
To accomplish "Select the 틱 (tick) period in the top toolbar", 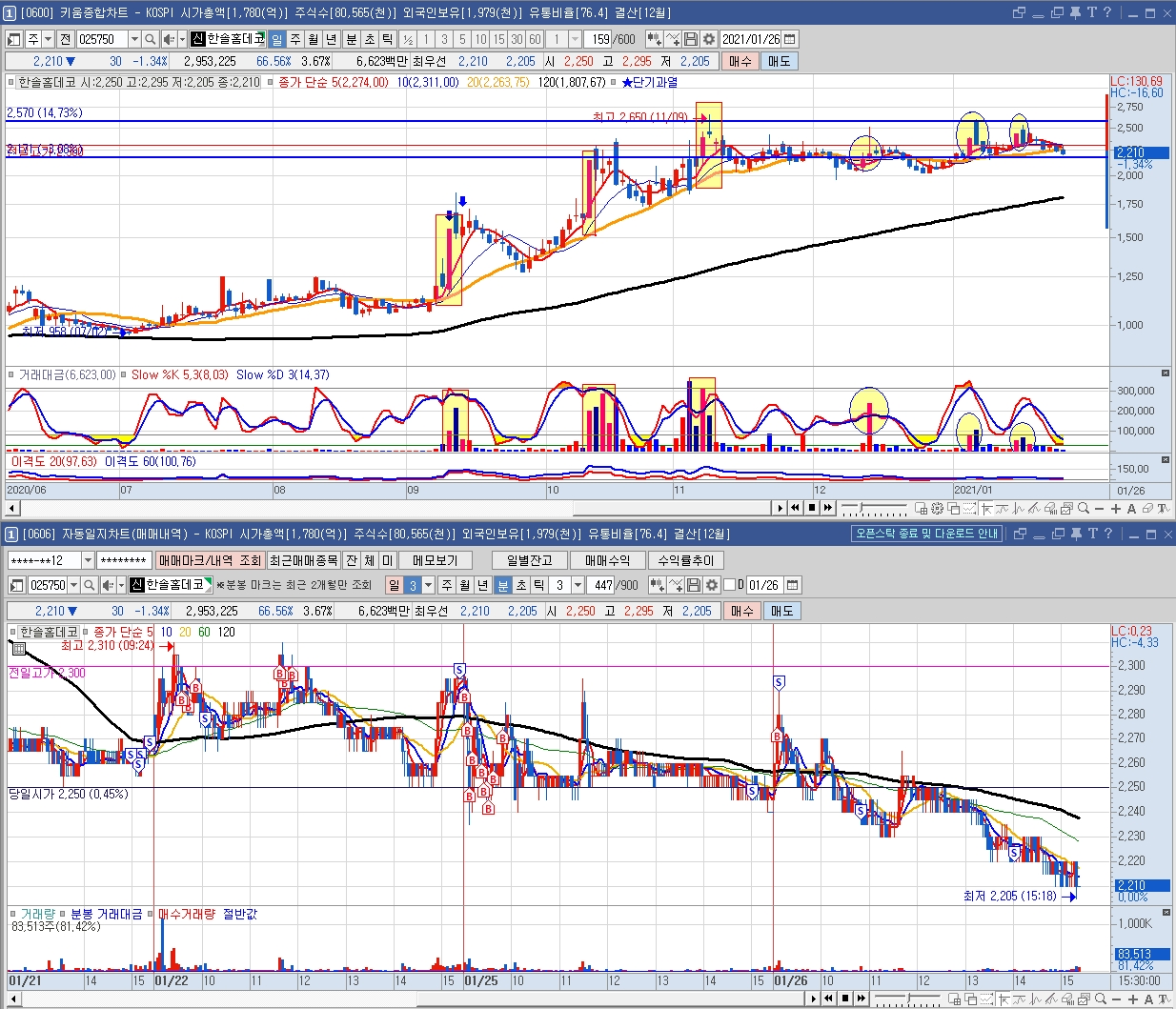I will [388, 39].
